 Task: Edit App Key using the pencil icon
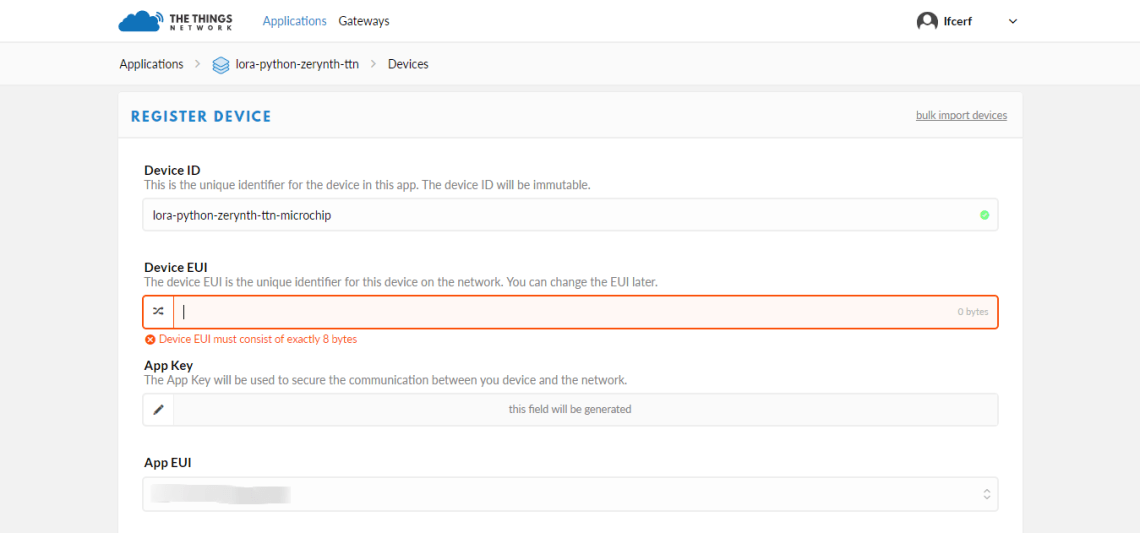pos(158,409)
